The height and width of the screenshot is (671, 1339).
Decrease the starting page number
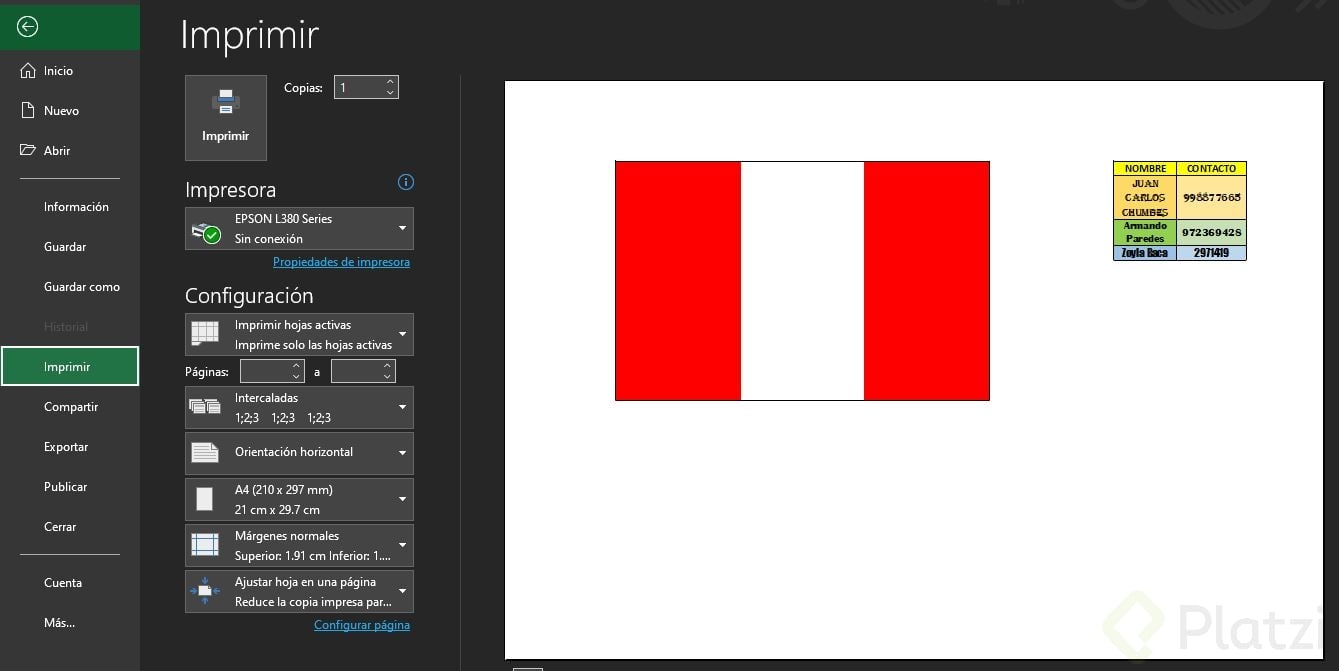click(x=296, y=377)
